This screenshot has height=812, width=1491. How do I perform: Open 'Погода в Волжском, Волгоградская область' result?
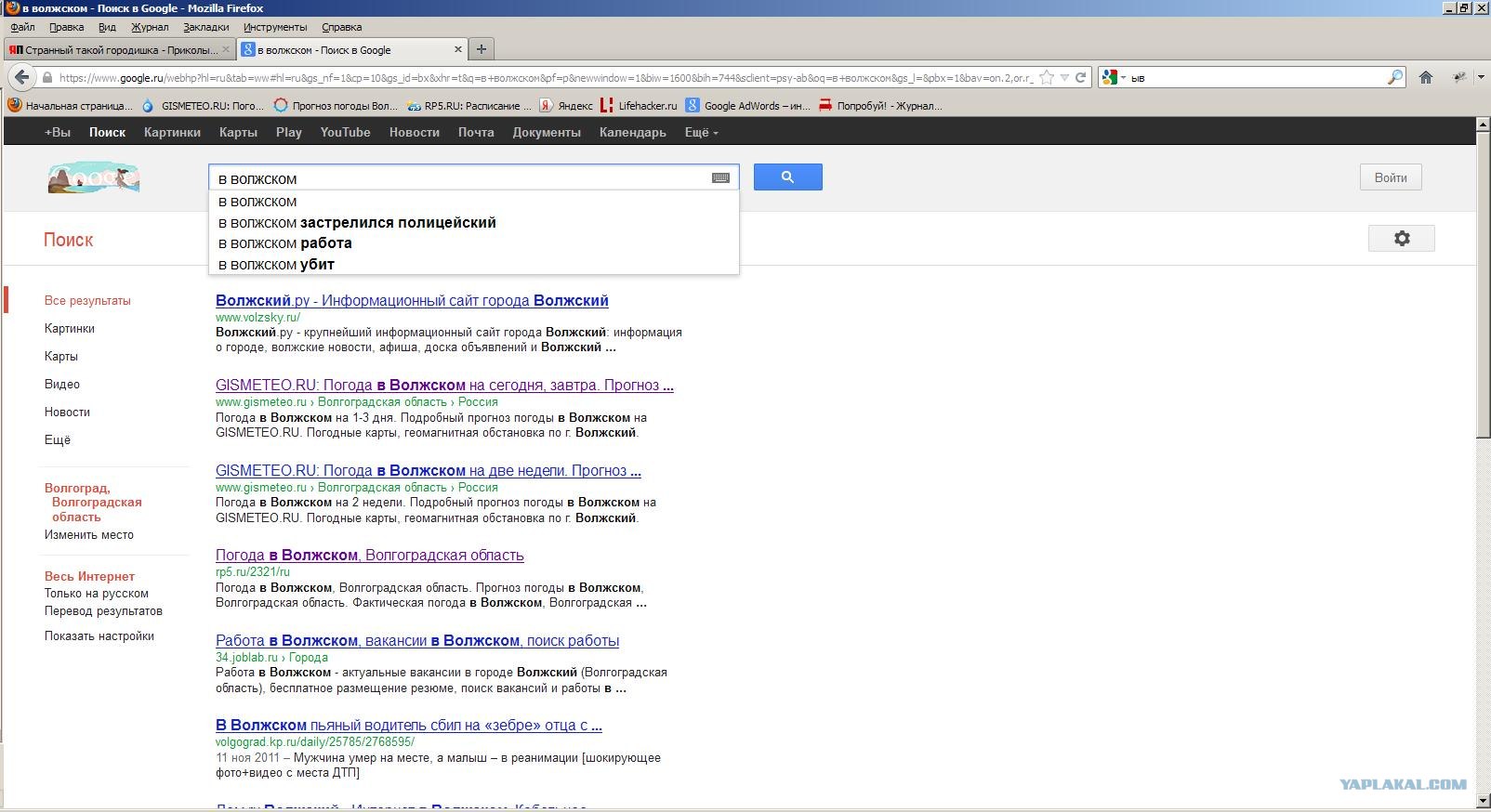[x=370, y=556]
